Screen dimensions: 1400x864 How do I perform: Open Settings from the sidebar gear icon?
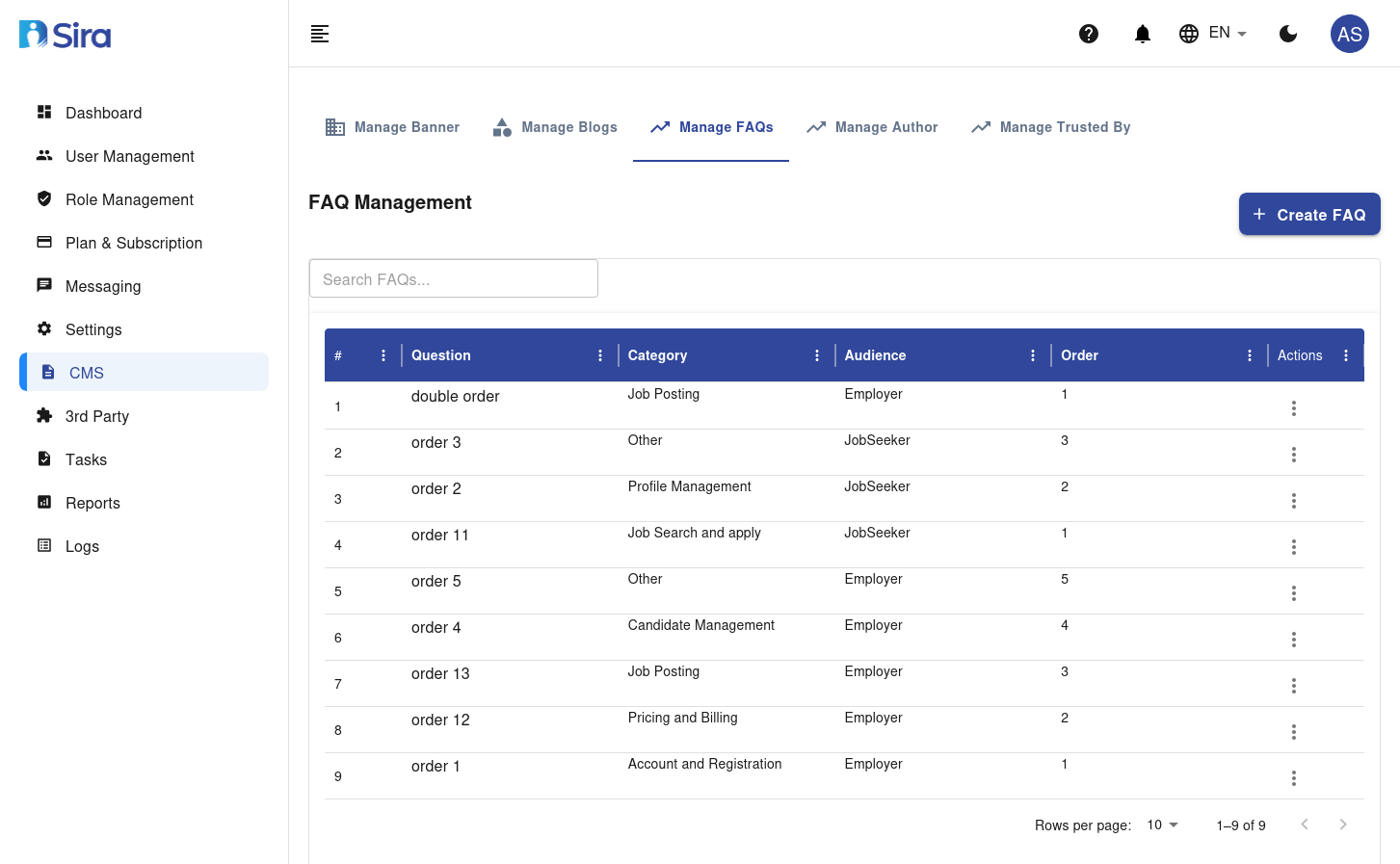[44, 329]
